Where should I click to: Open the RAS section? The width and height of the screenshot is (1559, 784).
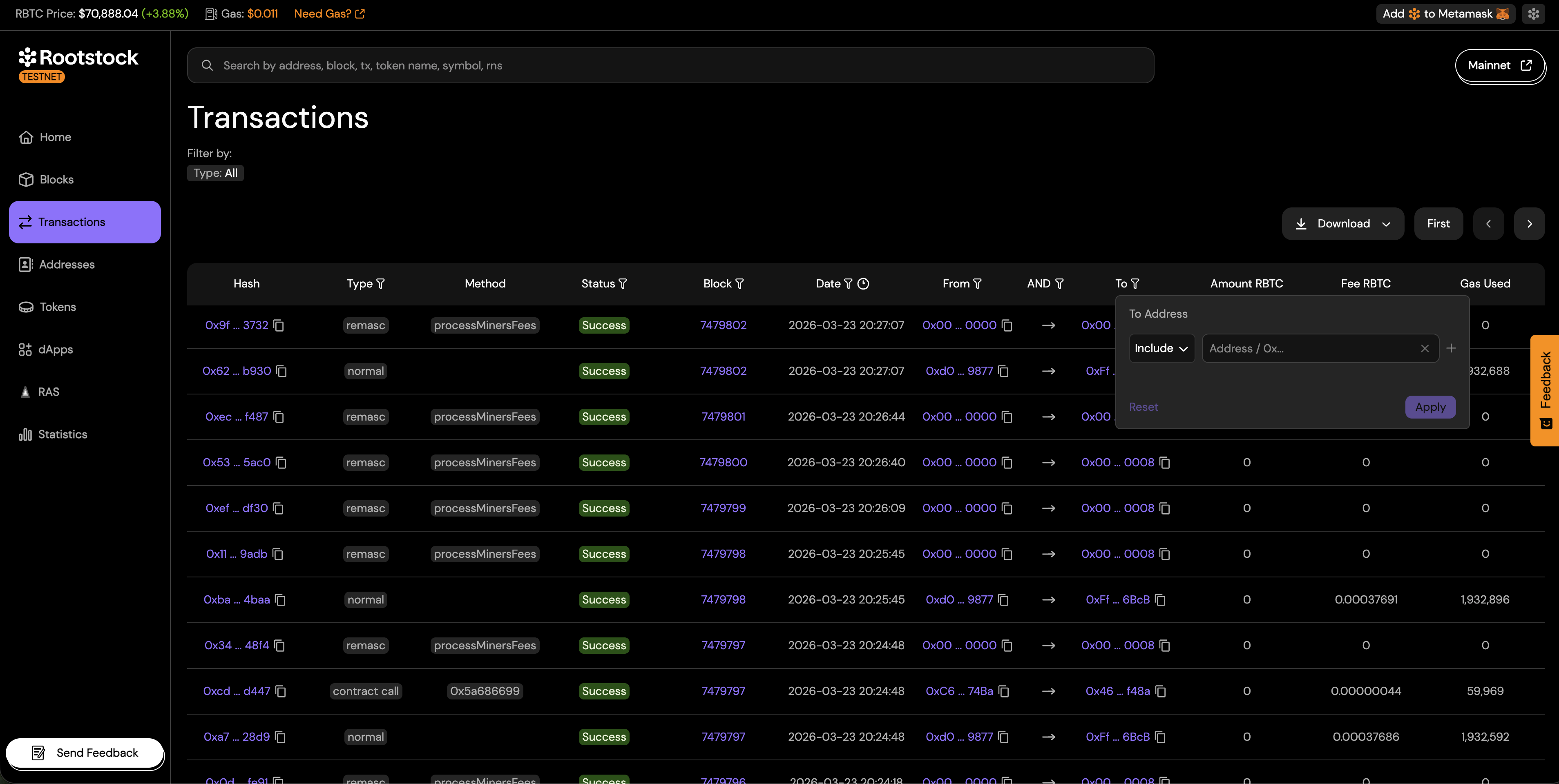coord(49,392)
